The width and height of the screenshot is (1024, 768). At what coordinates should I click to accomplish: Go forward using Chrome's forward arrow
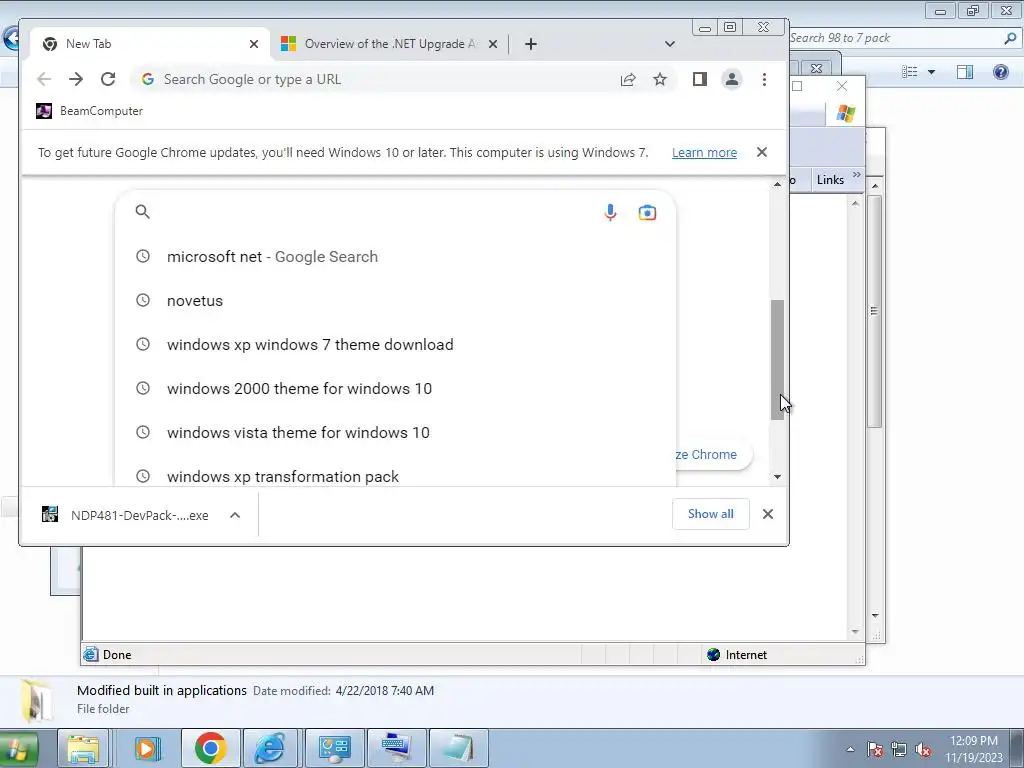coord(76,79)
